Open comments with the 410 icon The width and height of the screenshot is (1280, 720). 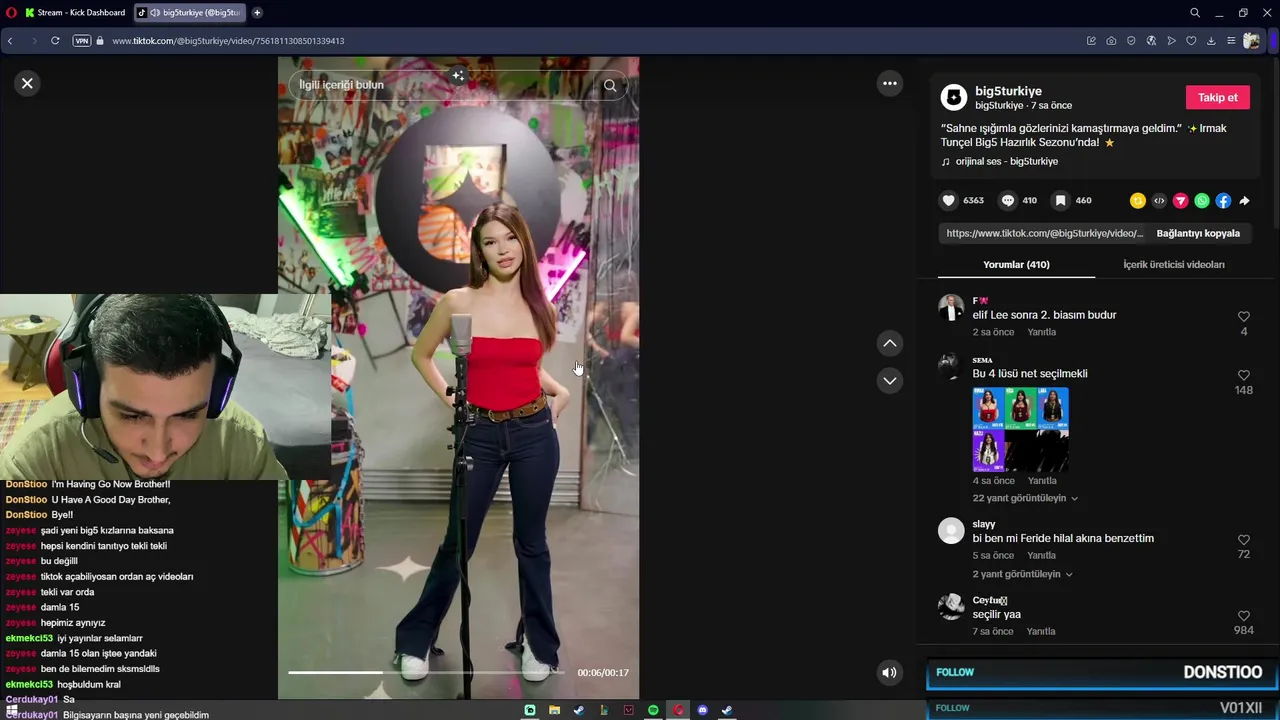(x=1008, y=200)
